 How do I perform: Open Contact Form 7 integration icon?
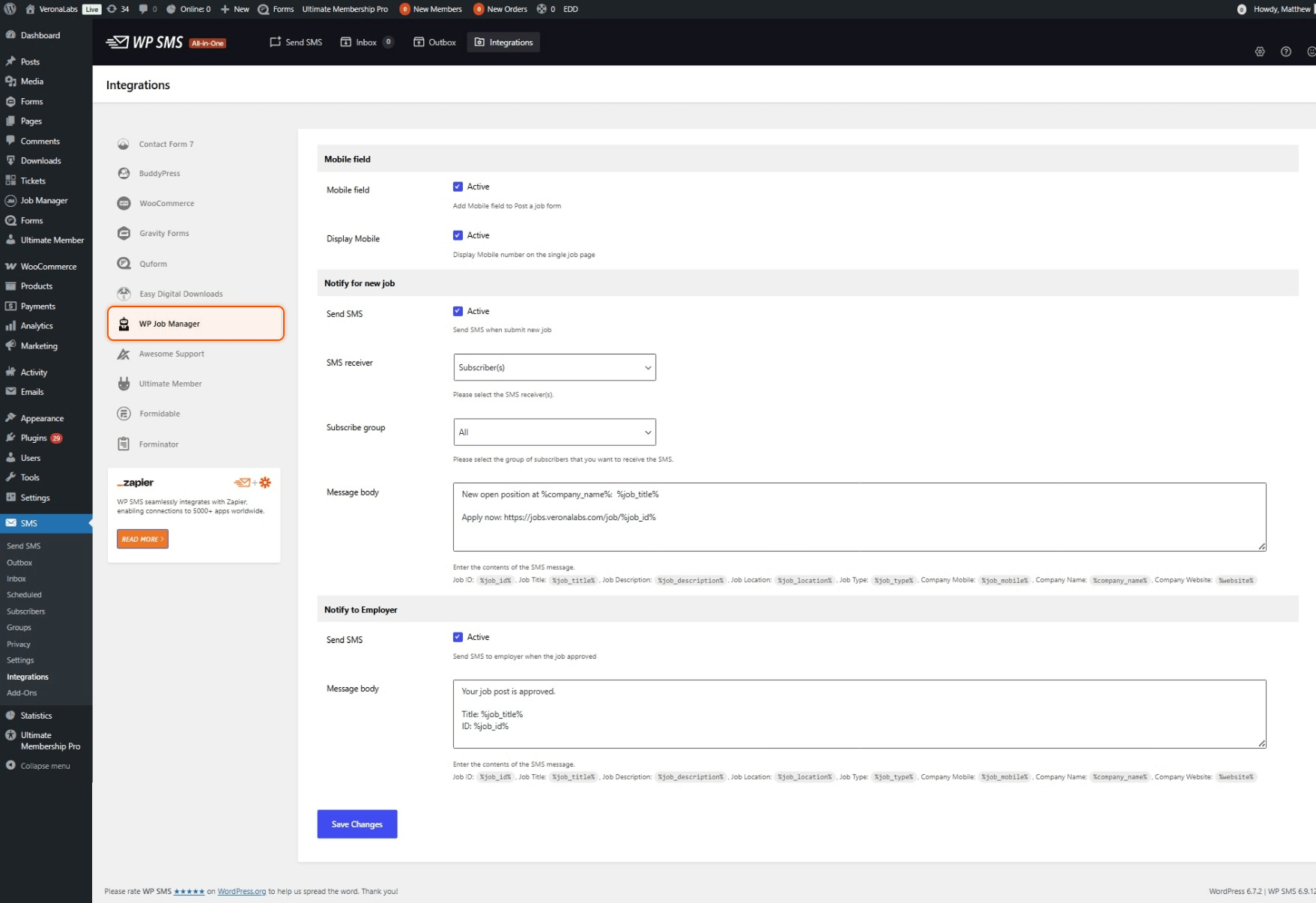pyautogui.click(x=124, y=144)
